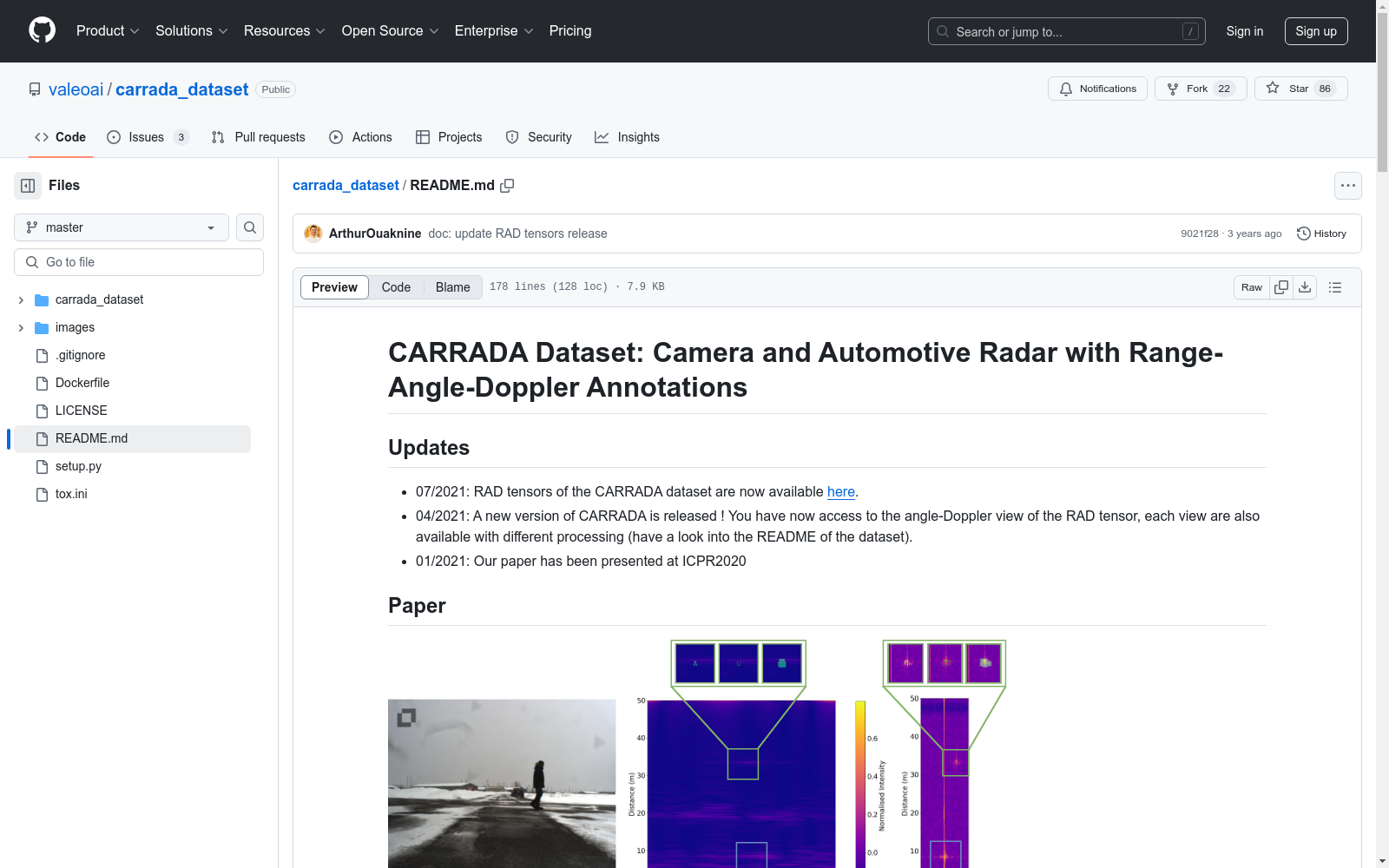
Task: Copy raw file contents icon
Action: pyautogui.click(x=1281, y=287)
